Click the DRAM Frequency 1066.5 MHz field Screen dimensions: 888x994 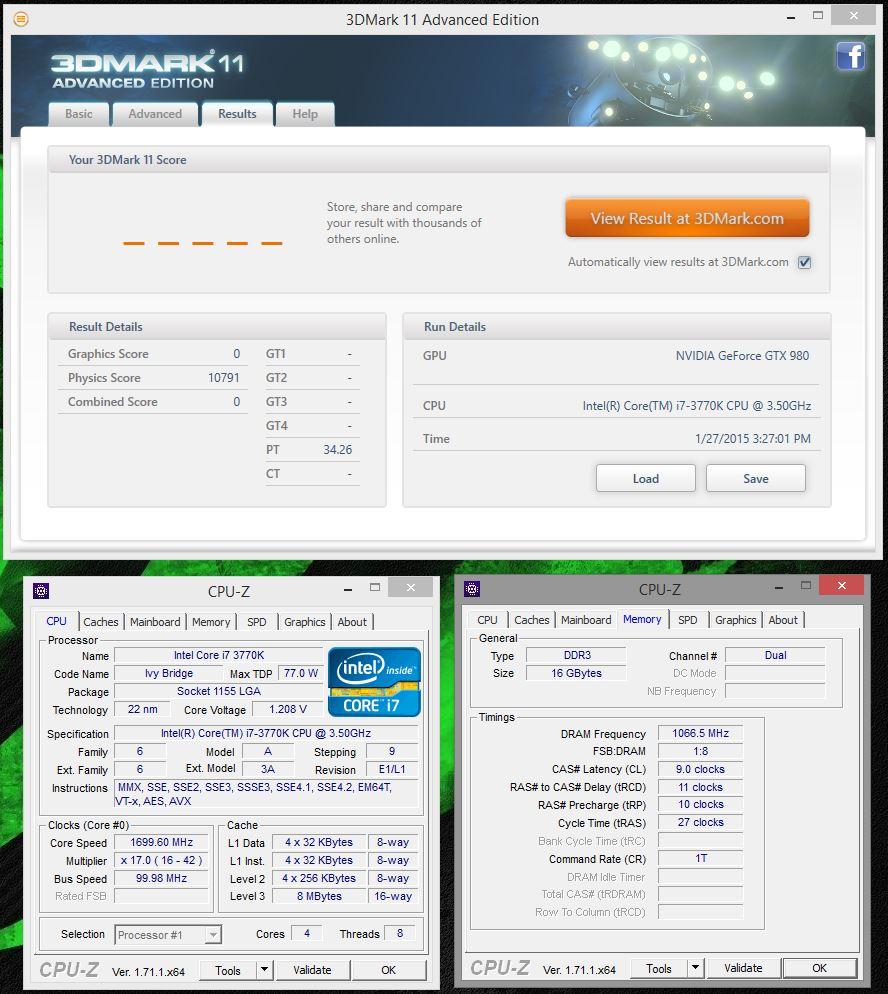[700, 733]
